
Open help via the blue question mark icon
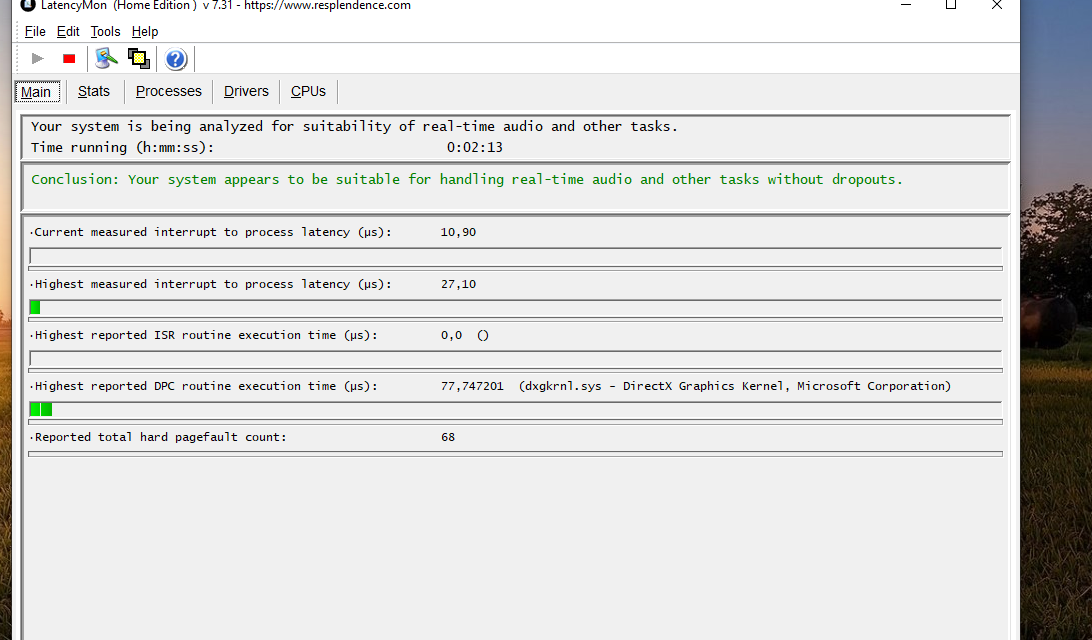[176, 59]
